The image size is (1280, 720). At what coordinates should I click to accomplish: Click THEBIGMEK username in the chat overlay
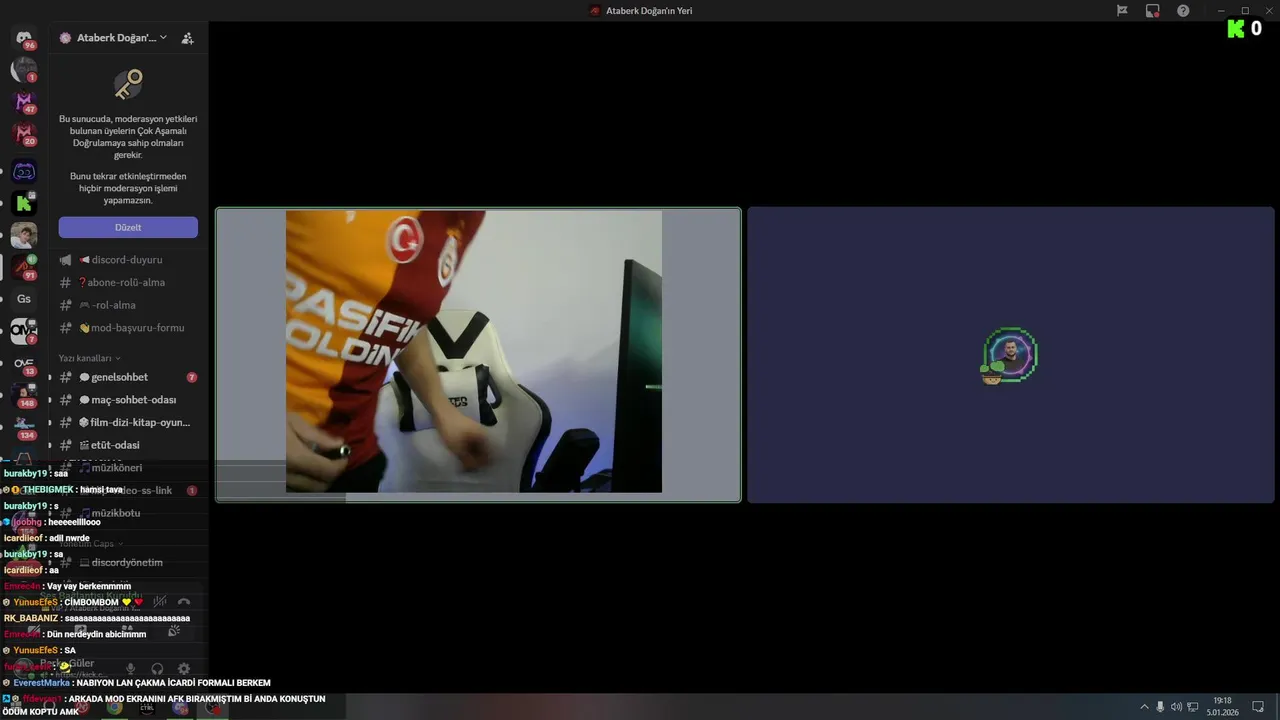pos(47,490)
